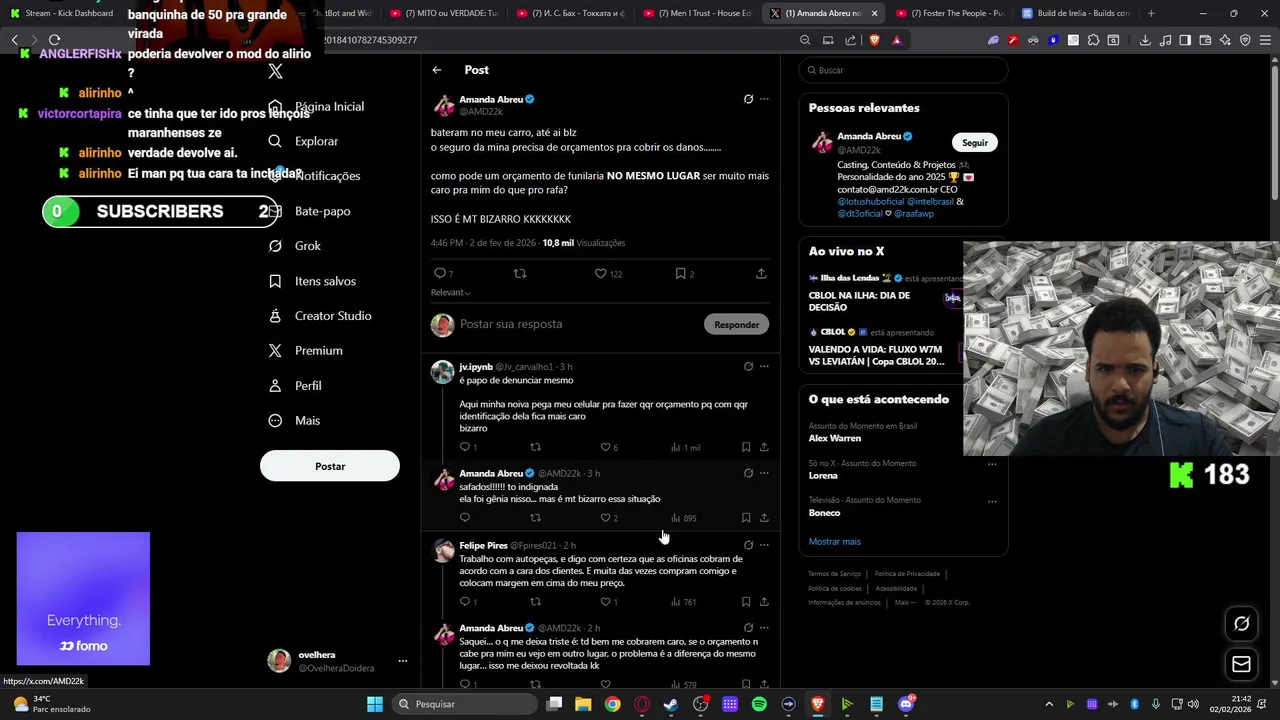Screen dimensions: 1280x720
Task: Open Premium in the sidebar
Action: tap(318, 351)
